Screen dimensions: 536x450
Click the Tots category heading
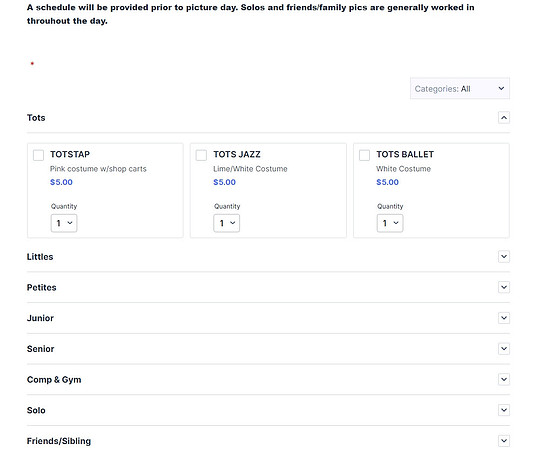tap(36, 118)
